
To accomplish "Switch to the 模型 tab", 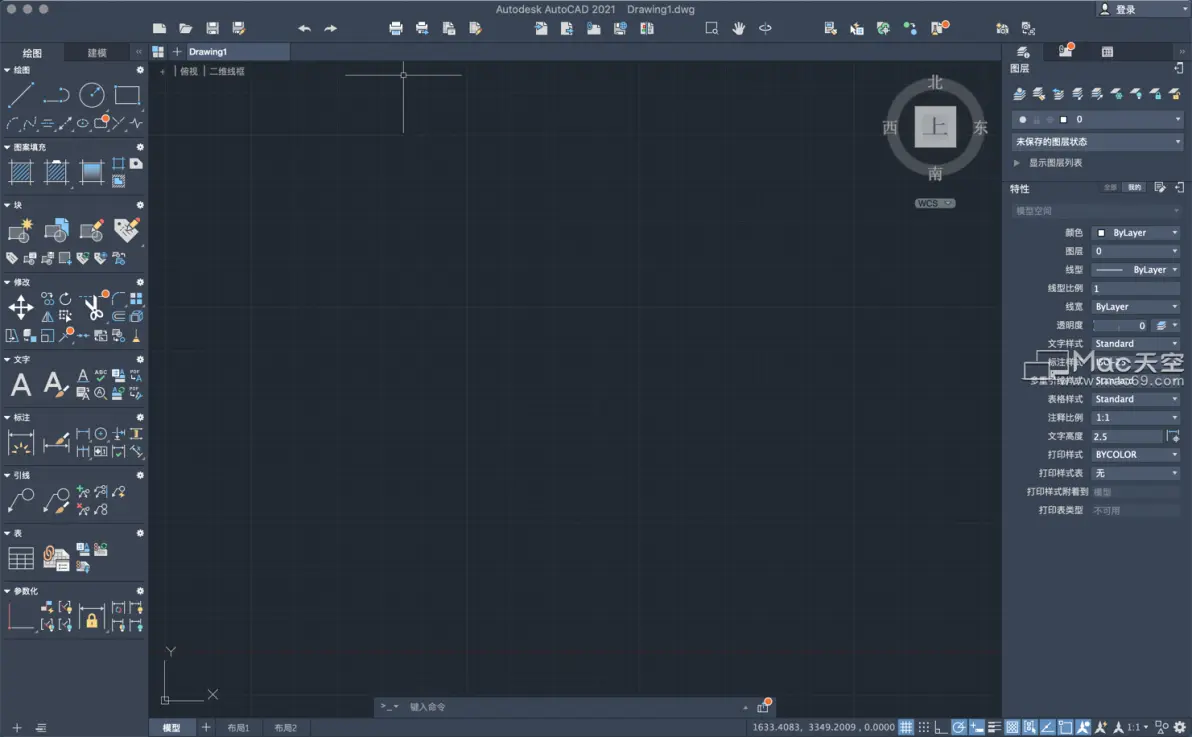I will pos(172,728).
